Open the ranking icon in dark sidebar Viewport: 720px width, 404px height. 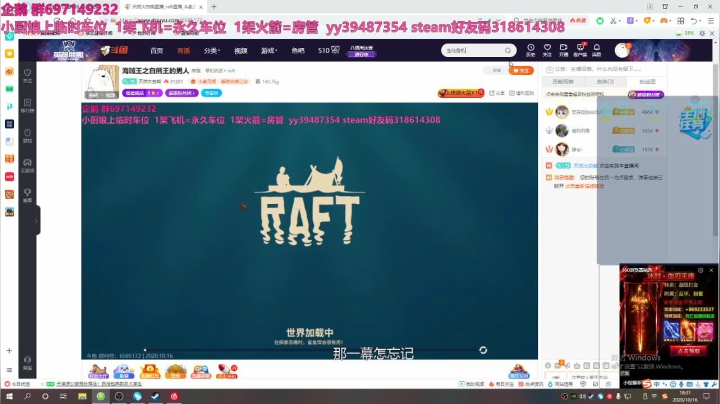click(28, 106)
